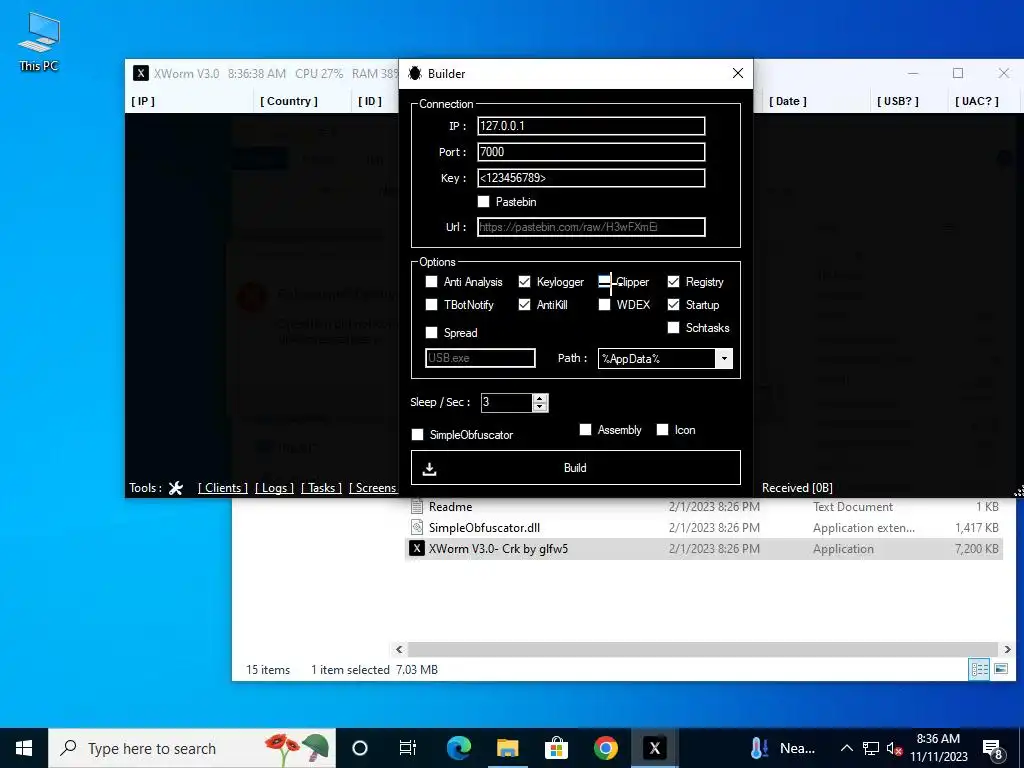Click the XWorm V3.0 application file icon
The image size is (1024, 768).
(417, 549)
